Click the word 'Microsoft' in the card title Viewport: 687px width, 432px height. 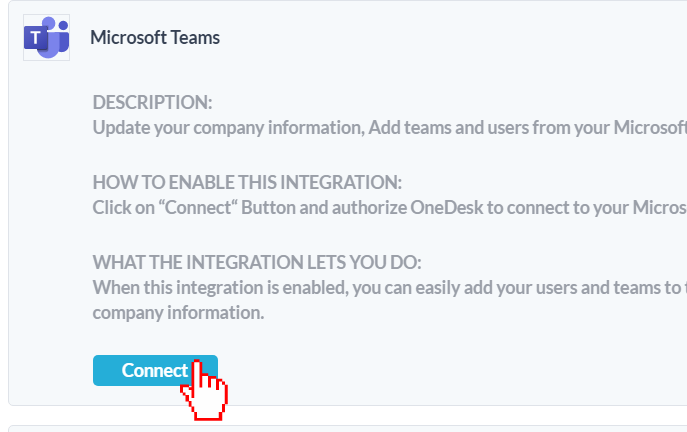point(128,38)
